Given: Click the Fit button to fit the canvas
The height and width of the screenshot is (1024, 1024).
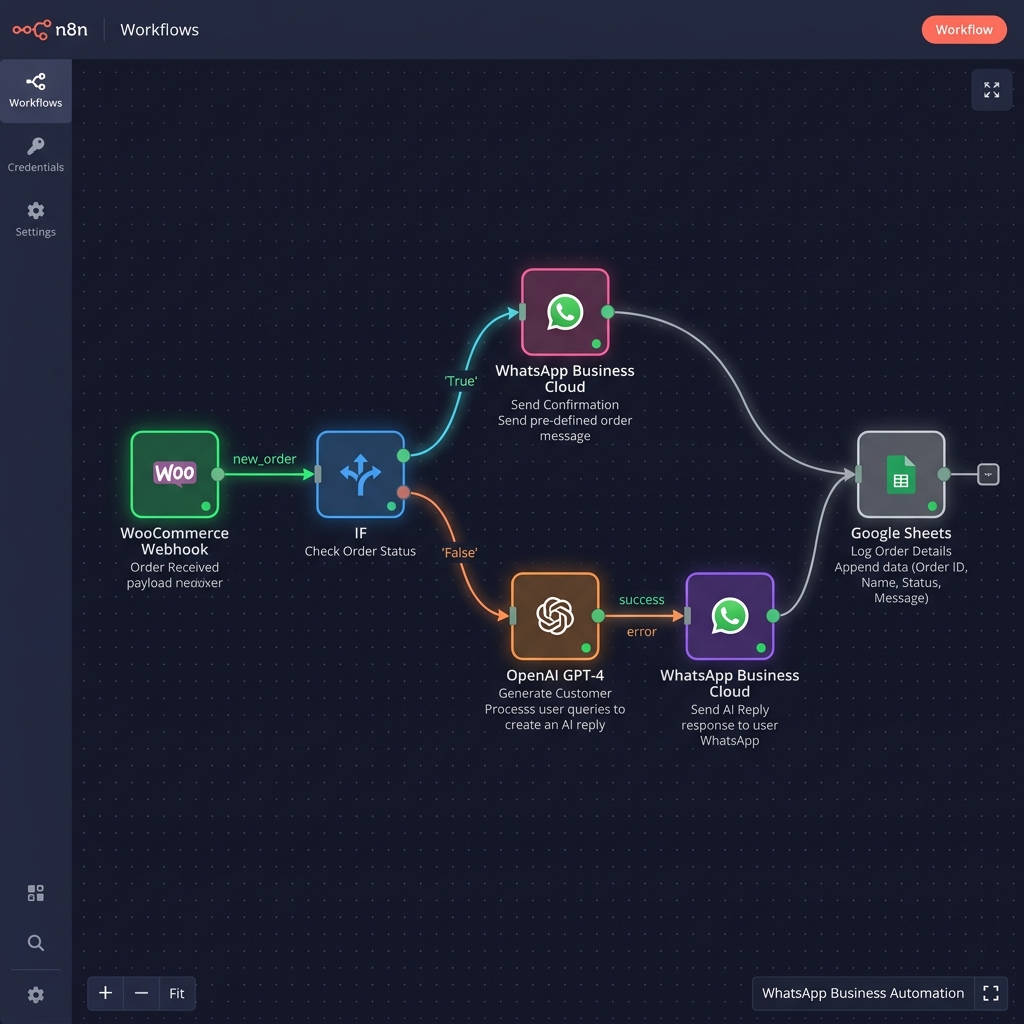Looking at the screenshot, I should [x=177, y=993].
